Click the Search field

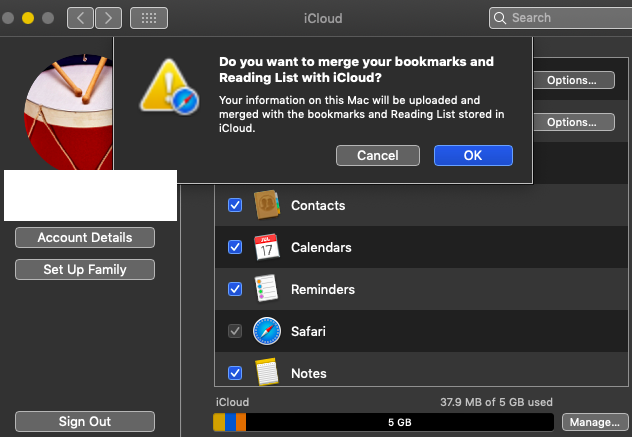(560, 18)
